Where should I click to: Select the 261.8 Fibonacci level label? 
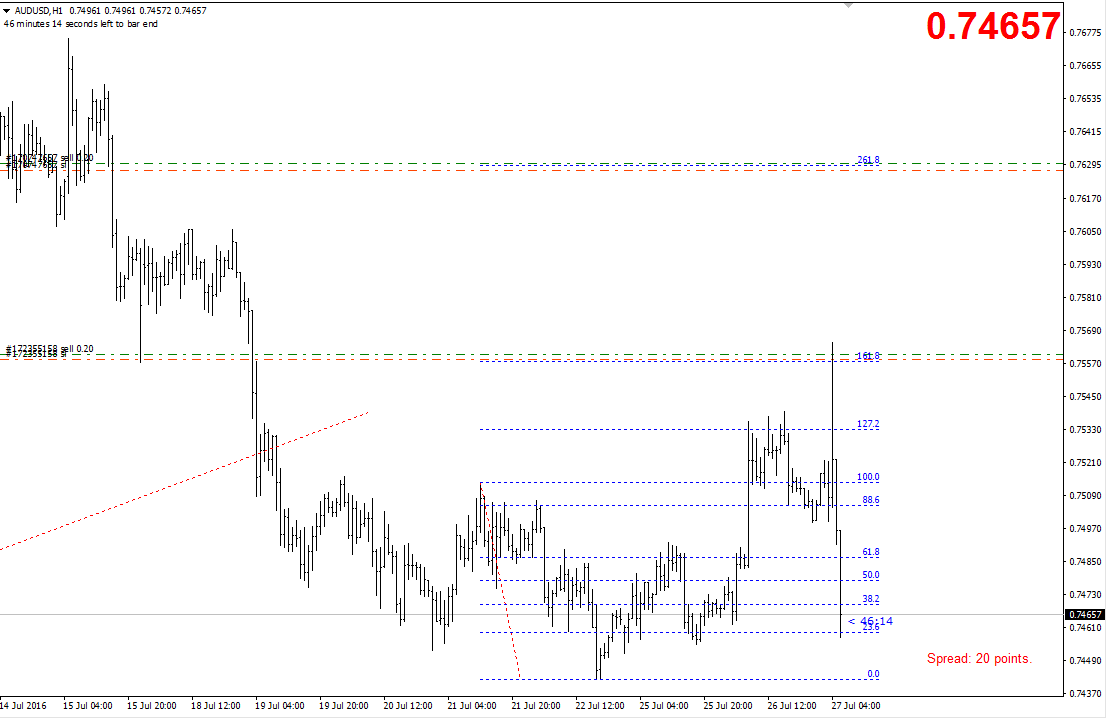point(868,160)
